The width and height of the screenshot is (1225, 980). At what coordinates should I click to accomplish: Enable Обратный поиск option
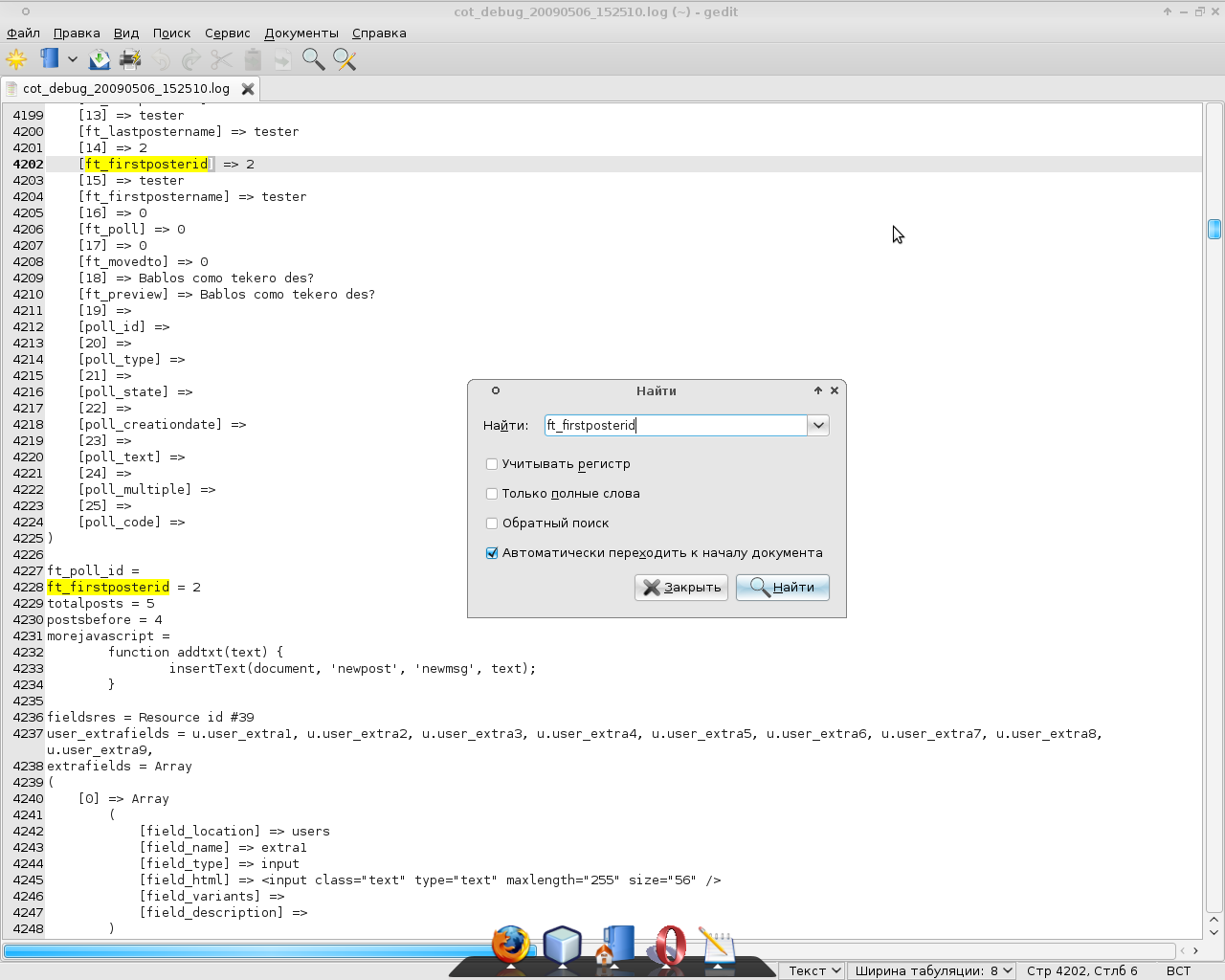coord(492,523)
